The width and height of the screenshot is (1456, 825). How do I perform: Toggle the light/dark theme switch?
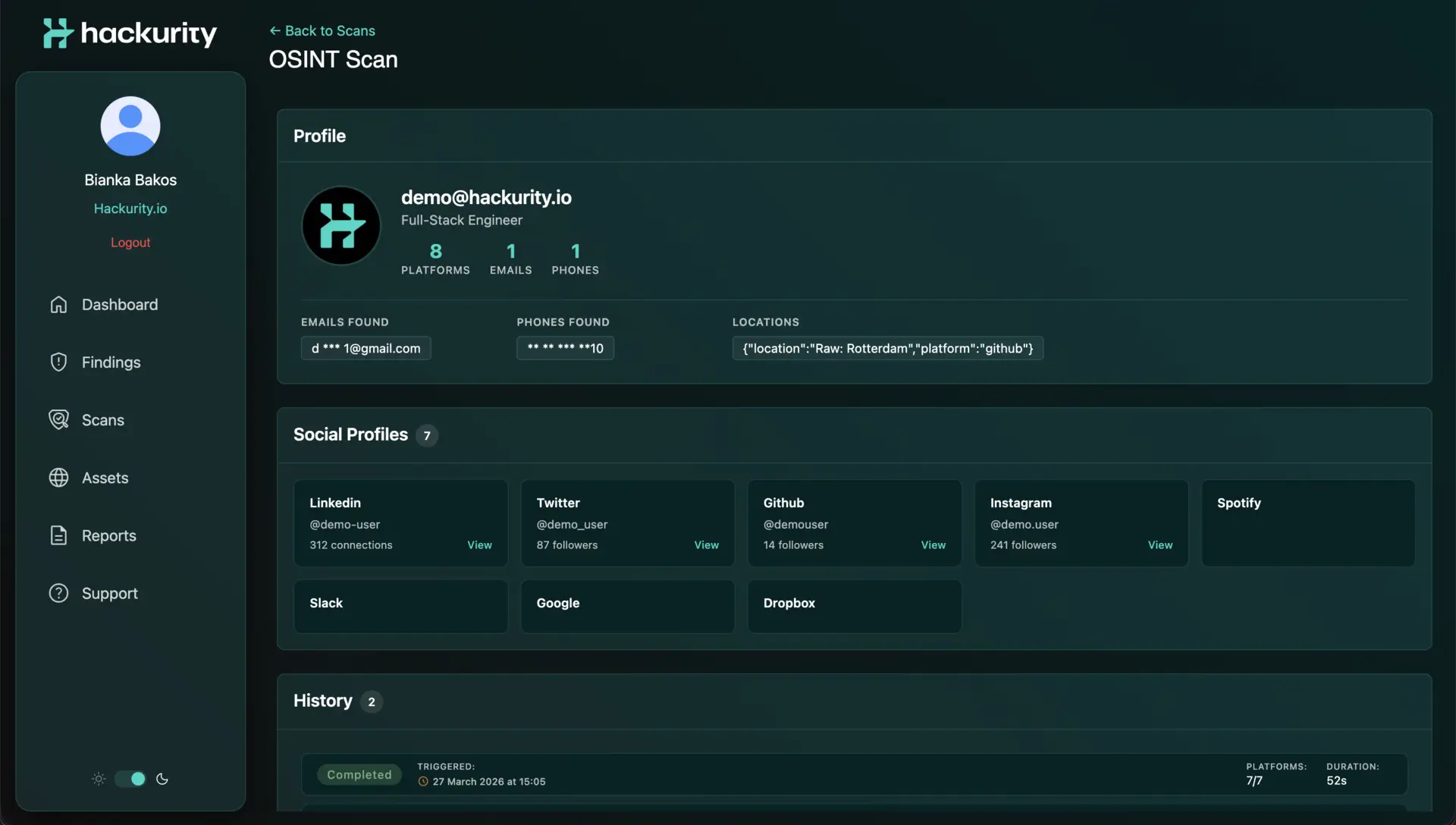coord(130,779)
